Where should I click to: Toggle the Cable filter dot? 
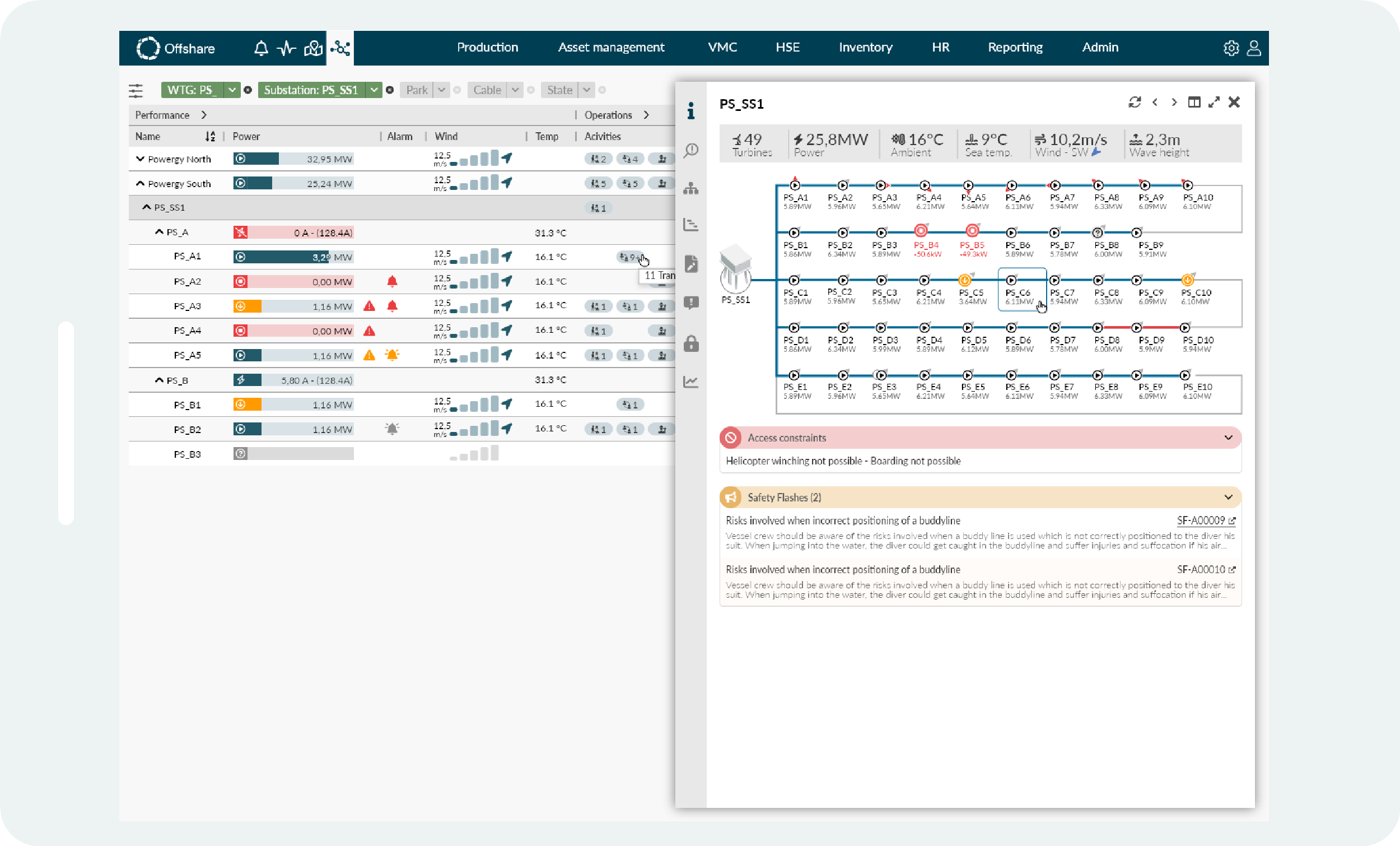[x=531, y=90]
